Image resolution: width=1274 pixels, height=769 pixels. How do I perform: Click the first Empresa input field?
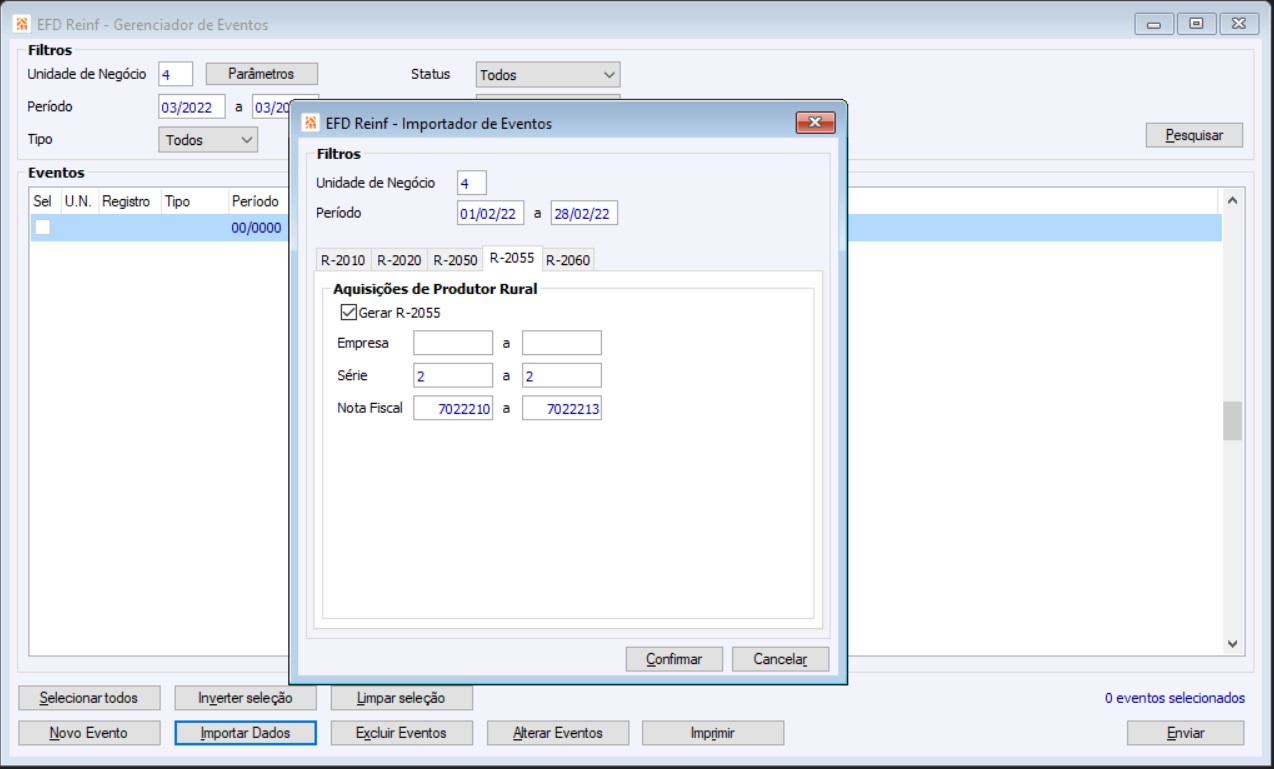pos(453,343)
